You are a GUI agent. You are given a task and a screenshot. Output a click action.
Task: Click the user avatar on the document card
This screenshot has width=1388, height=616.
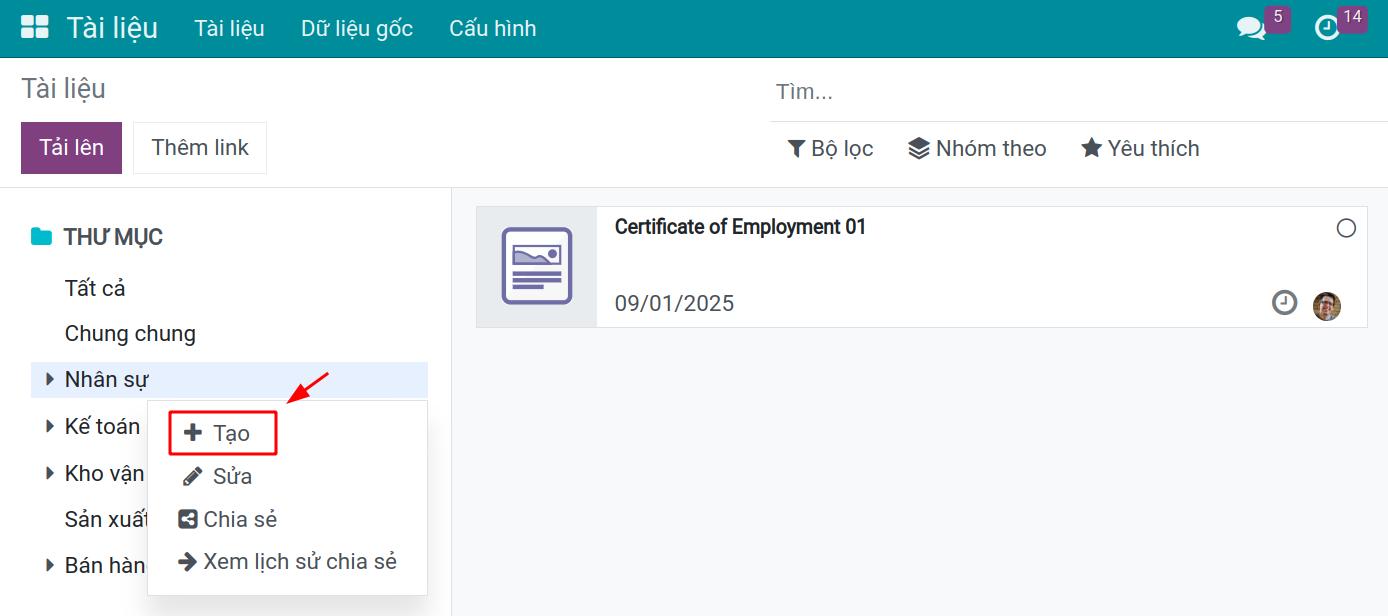click(x=1326, y=306)
